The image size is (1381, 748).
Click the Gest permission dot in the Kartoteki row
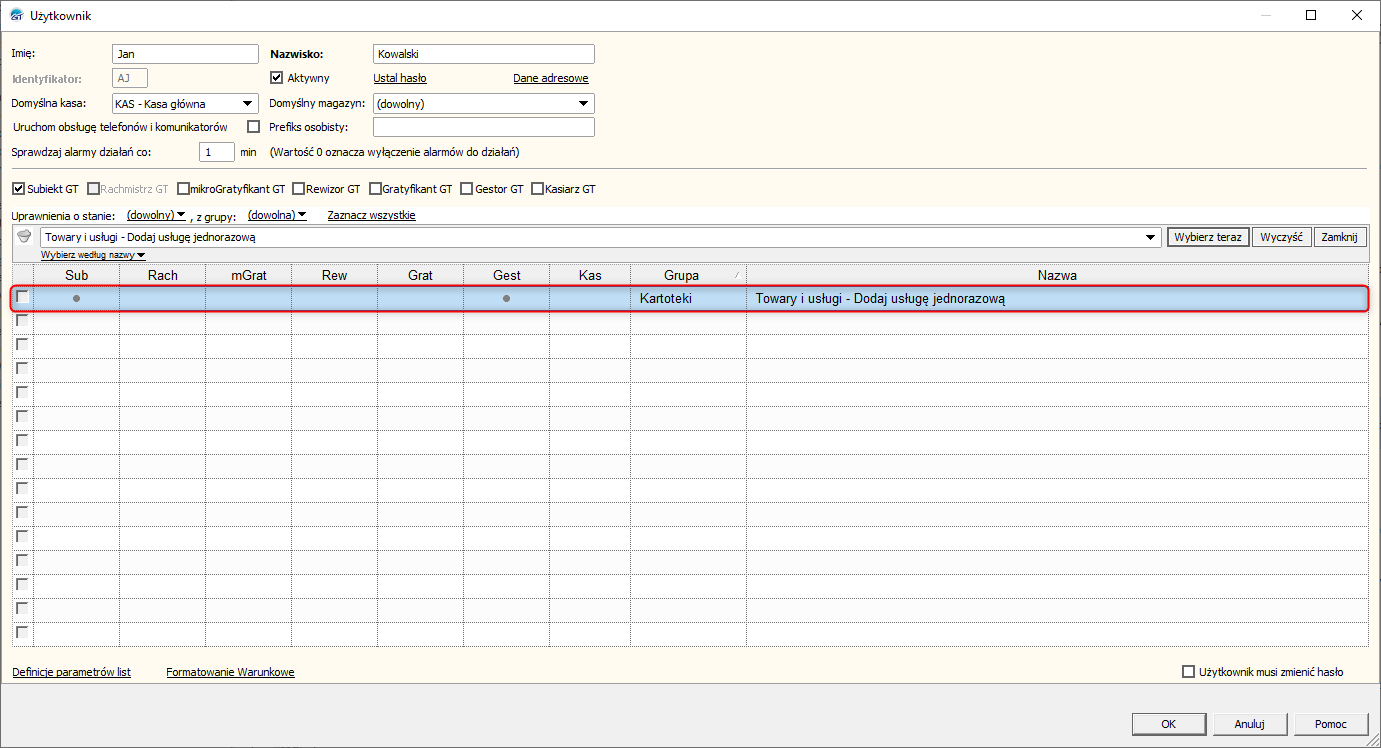pos(507,298)
